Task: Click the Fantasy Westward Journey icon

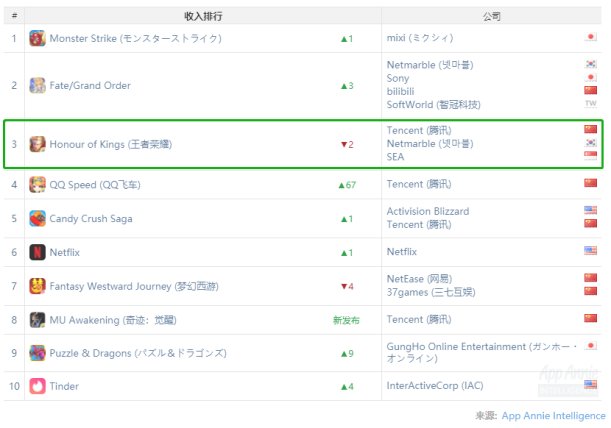Action: coord(37,286)
